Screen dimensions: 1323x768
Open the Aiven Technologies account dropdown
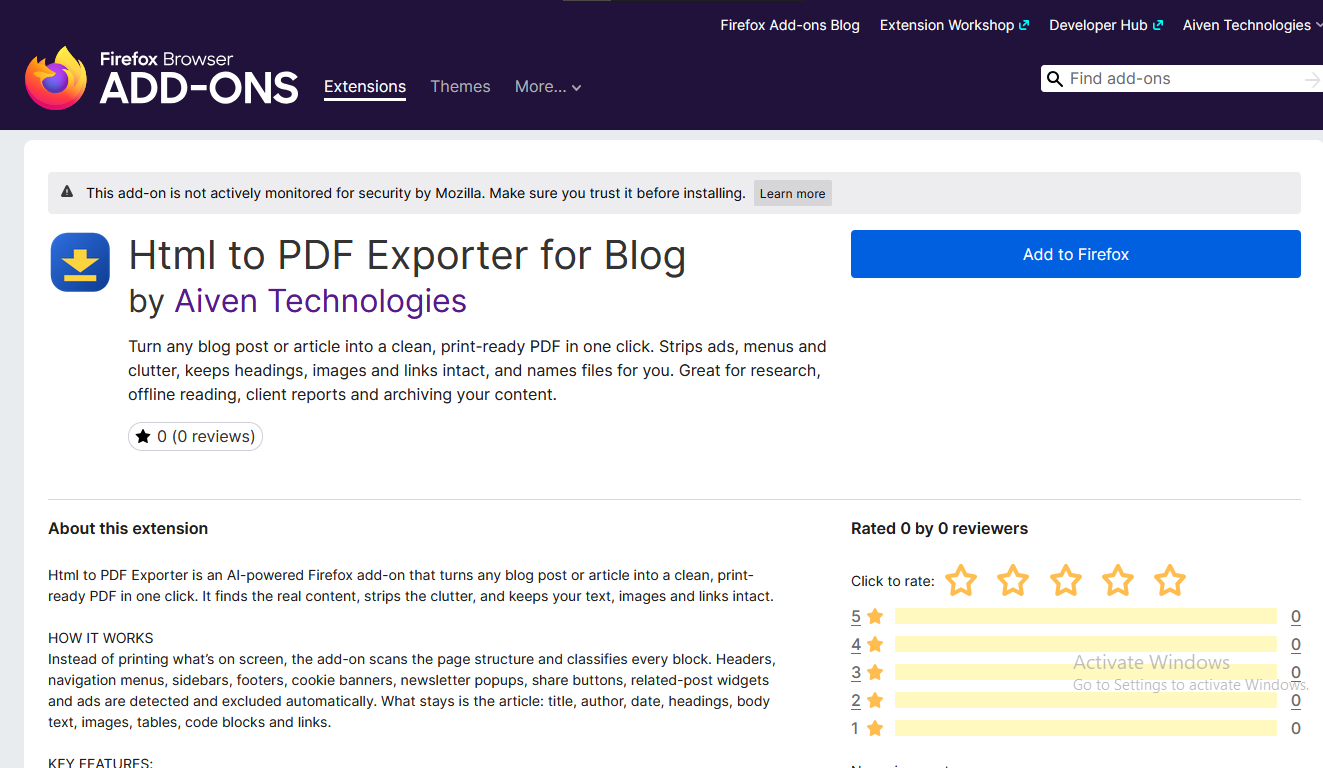tap(1252, 25)
